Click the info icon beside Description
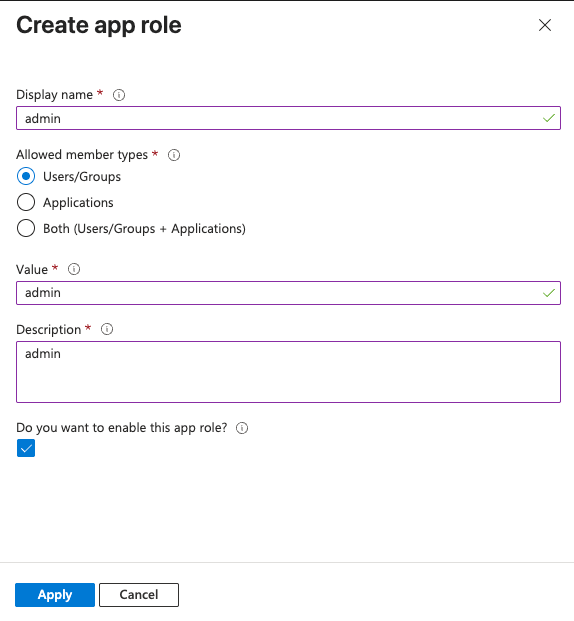Image resolution: width=574 pixels, height=621 pixels. click(107, 329)
